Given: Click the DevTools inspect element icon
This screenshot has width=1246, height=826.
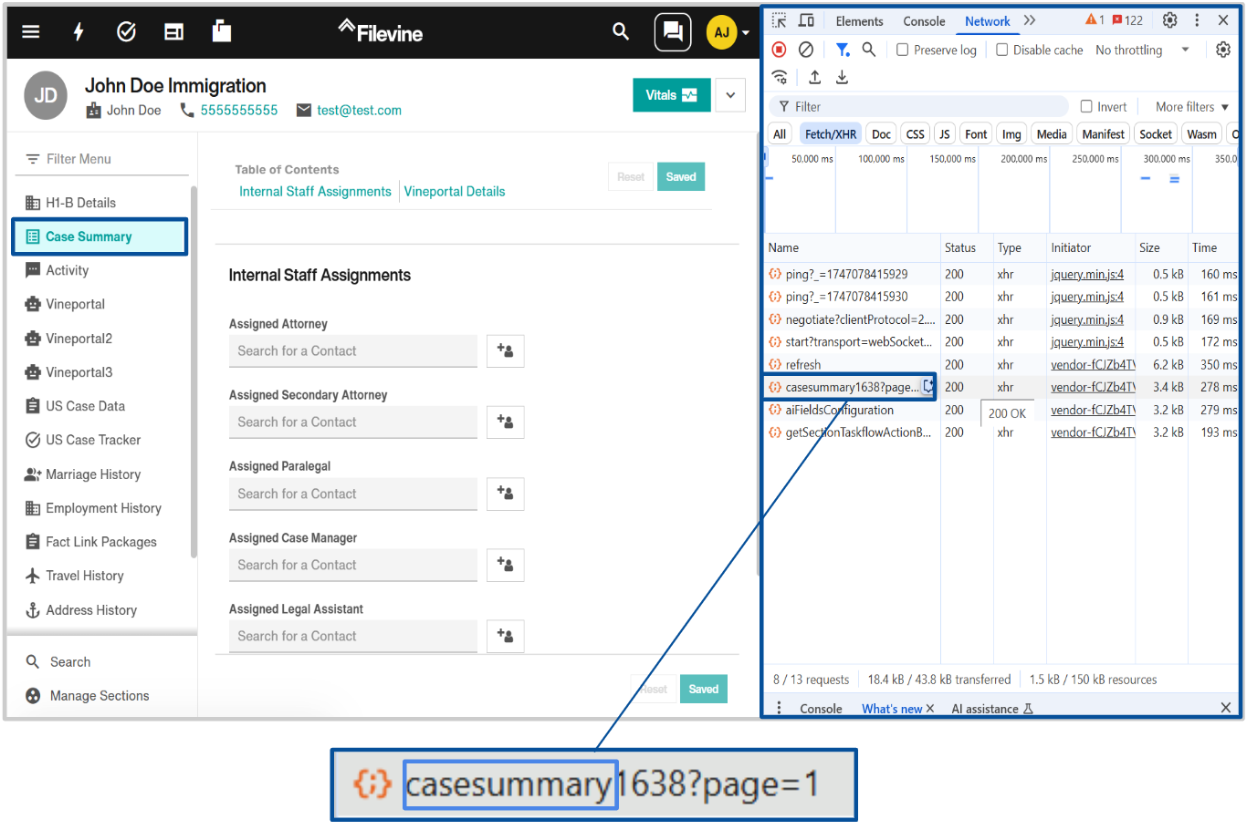Looking at the screenshot, I should (x=780, y=21).
